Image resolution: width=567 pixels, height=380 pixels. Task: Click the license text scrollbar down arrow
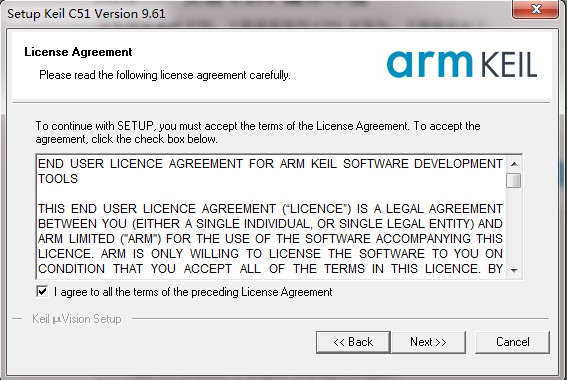point(514,270)
